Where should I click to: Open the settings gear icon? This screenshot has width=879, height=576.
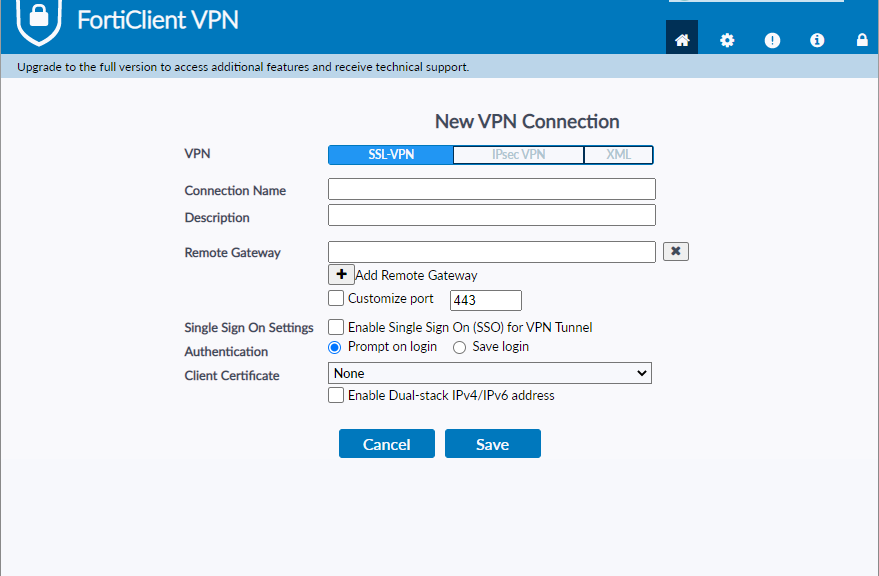[x=727, y=40]
